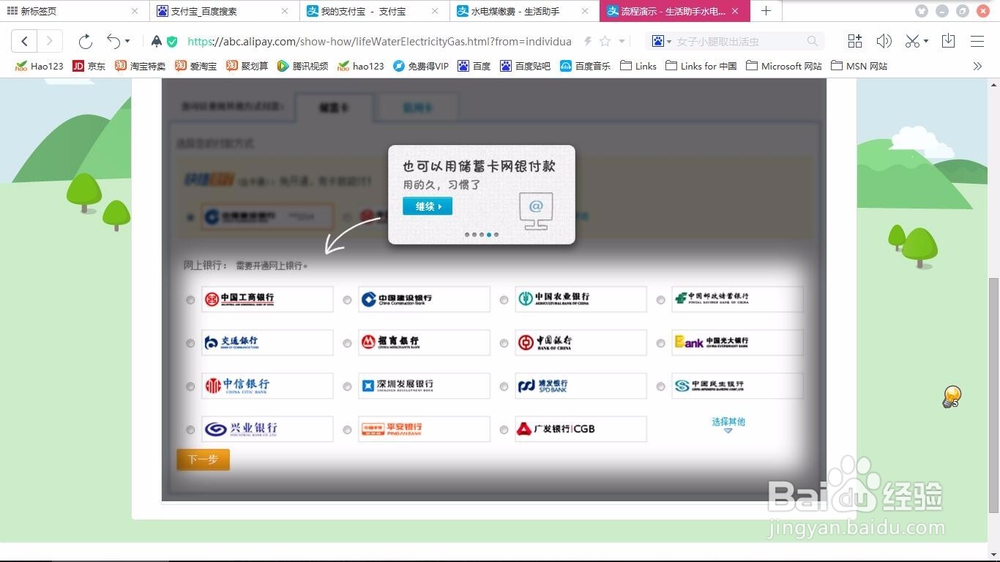The image size is (1000, 562).
Task: Go back with the browser back arrow
Action: (24, 41)
